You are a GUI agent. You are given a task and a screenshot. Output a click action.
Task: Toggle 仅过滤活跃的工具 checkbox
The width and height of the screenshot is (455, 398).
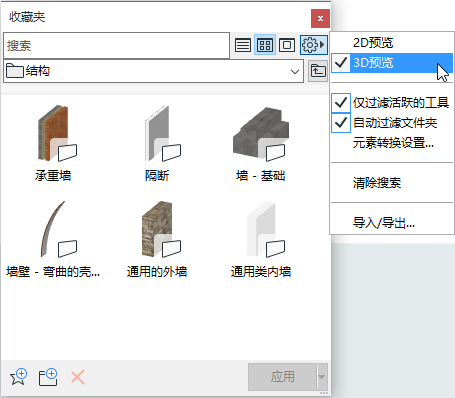[341, 103]
